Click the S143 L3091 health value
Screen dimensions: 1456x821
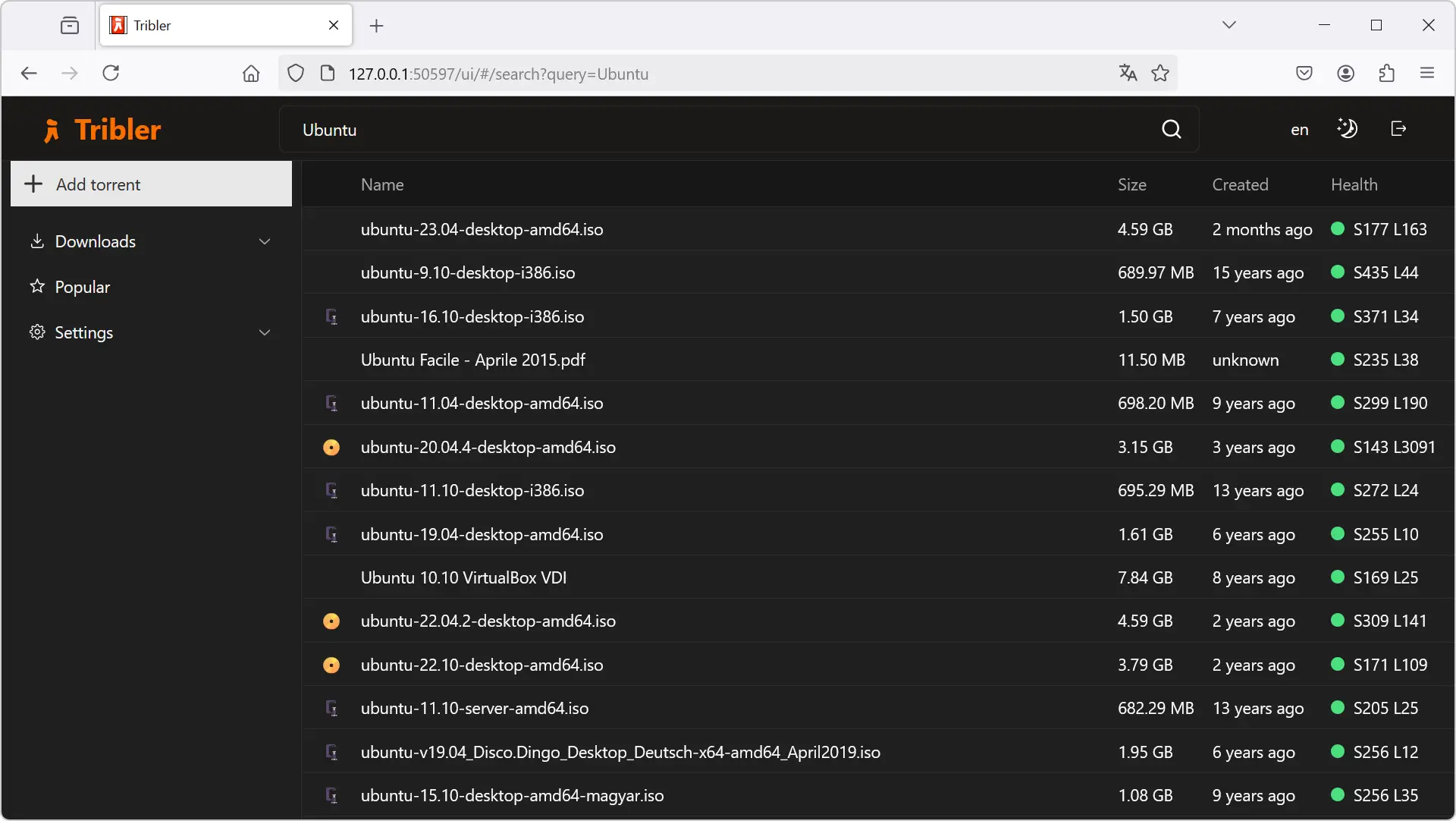click(x=1394, y=447)
